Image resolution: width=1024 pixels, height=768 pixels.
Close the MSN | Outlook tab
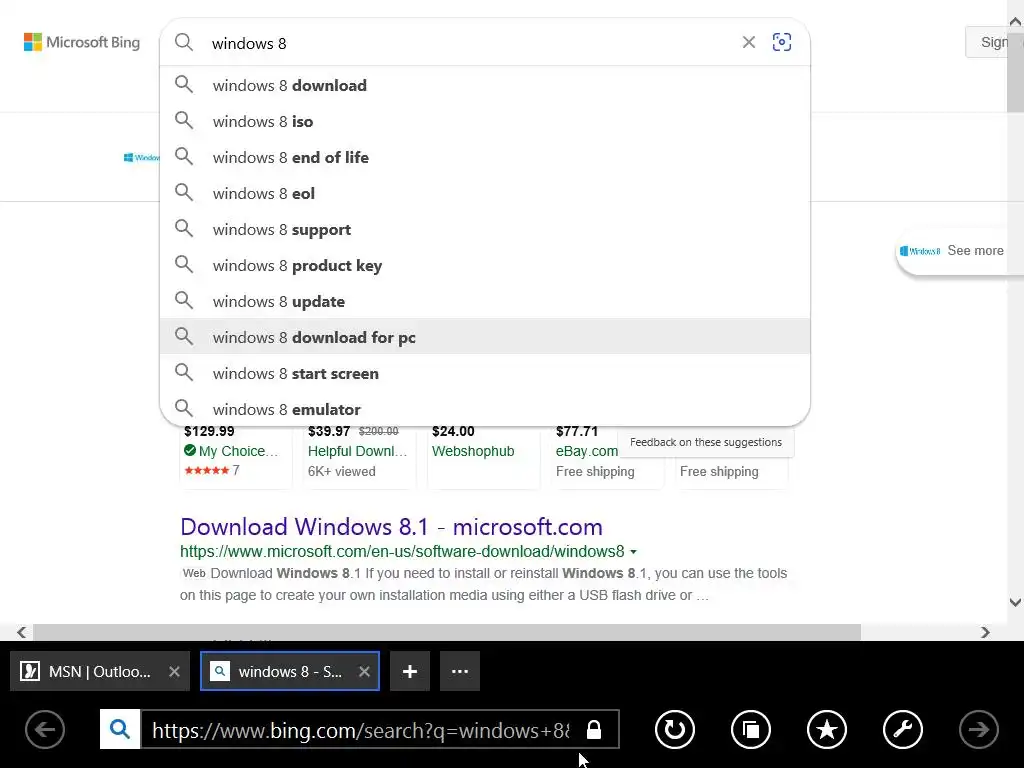coord(174,671)
